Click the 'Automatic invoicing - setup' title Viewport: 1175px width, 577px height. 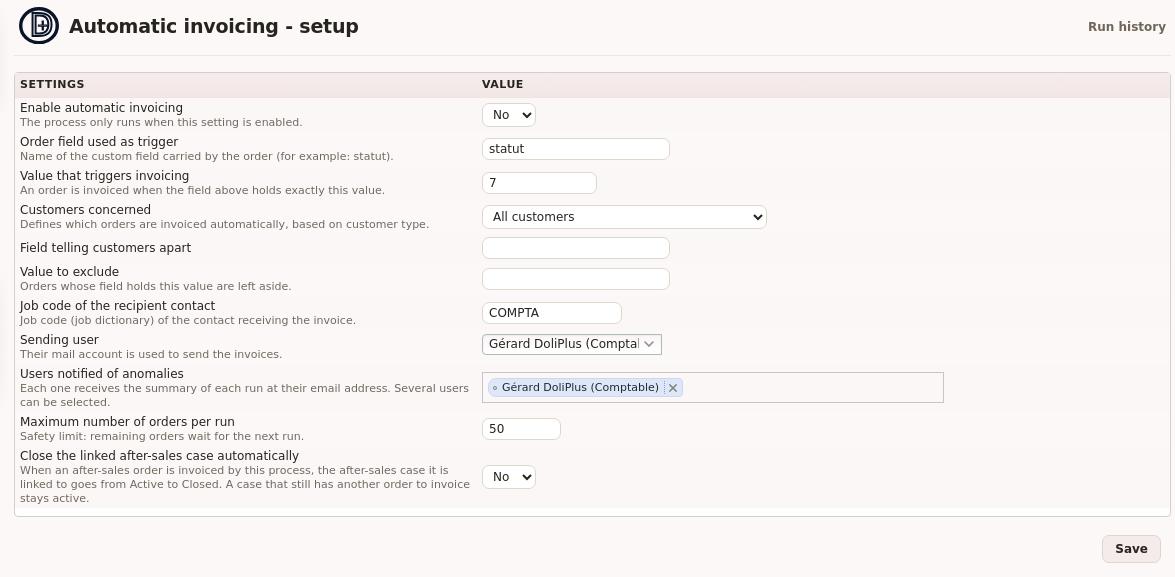214,26
